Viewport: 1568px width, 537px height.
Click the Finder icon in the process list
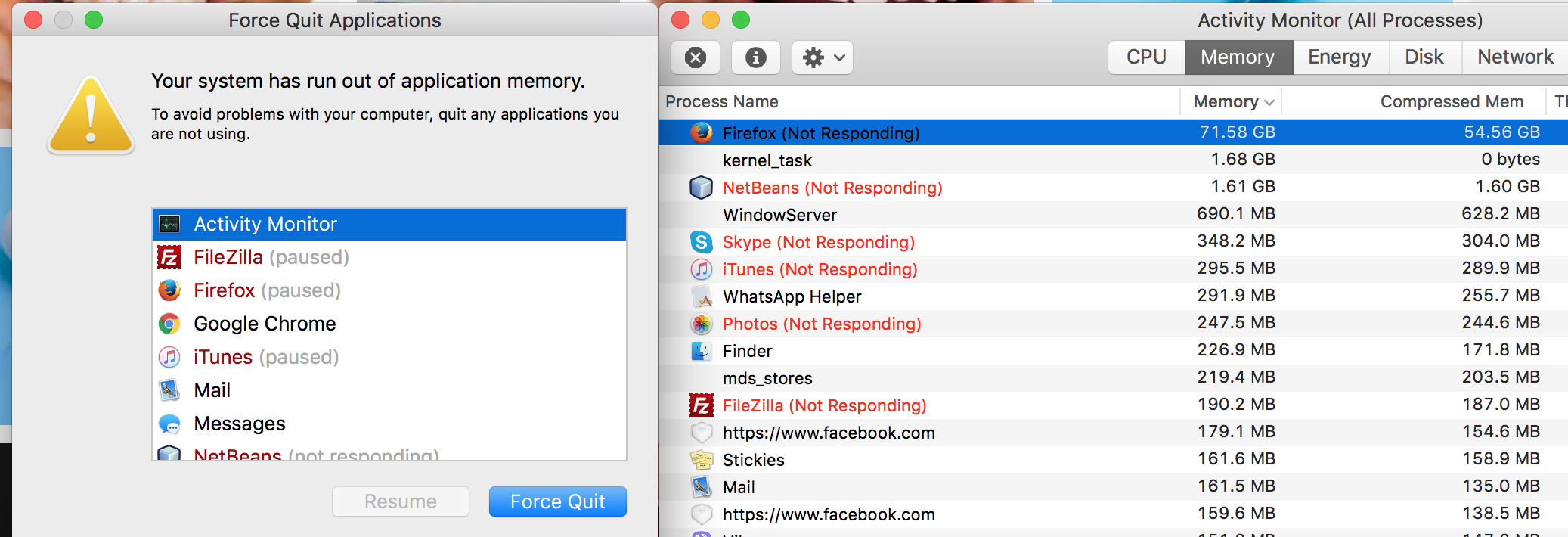pyautogui.click(x=702, y=350)
